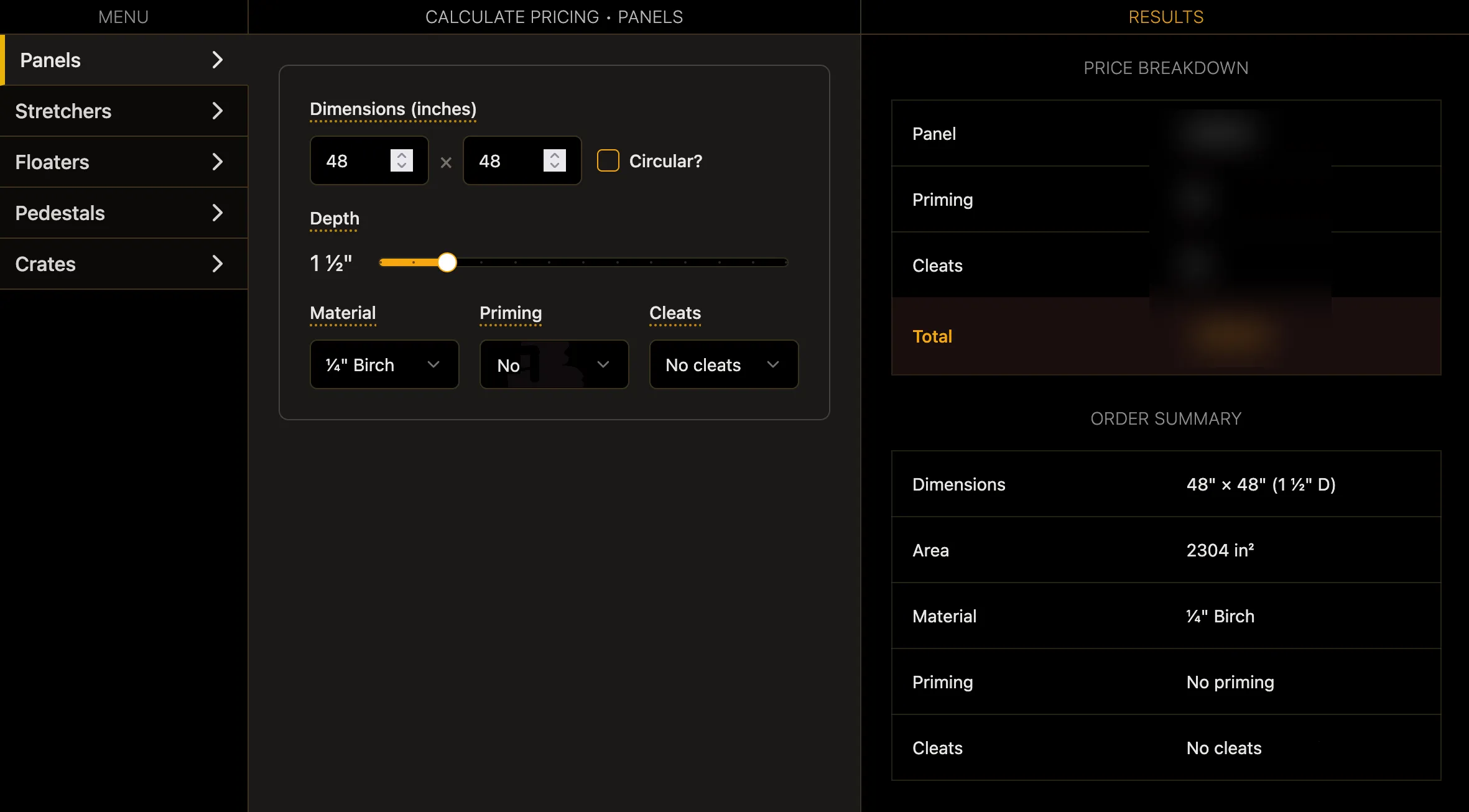Open the Crates menu item
Image resolution: width=1469 pixels, height=812 pixels.
[x=124, y=264]
